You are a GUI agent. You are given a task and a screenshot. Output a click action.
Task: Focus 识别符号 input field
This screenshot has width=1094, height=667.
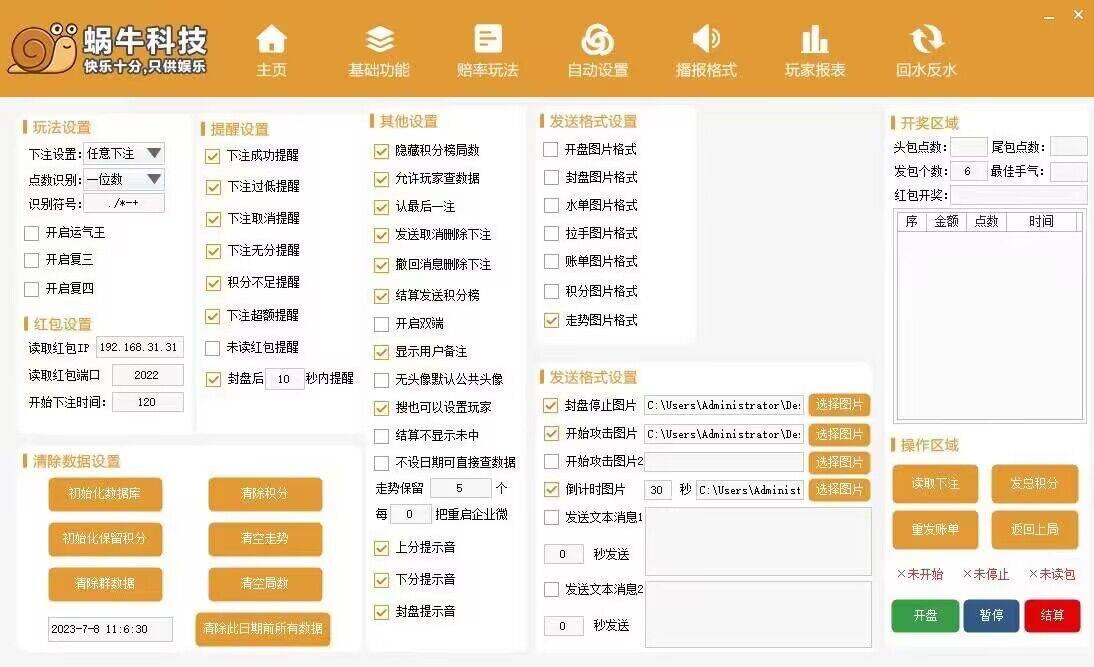[124, 203]
